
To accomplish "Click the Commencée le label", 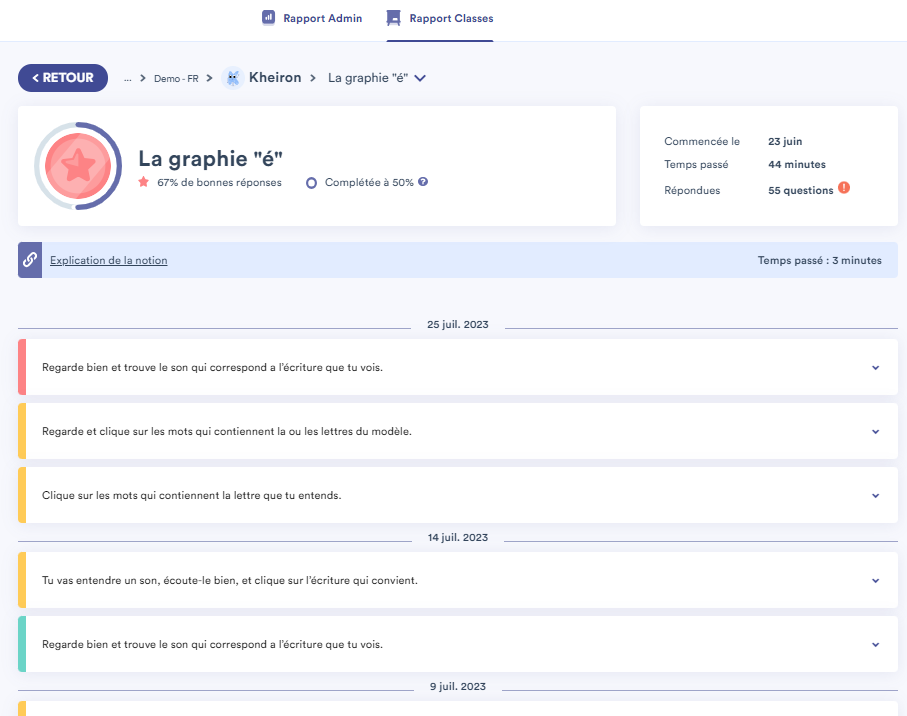I will [x=702, y=142].
